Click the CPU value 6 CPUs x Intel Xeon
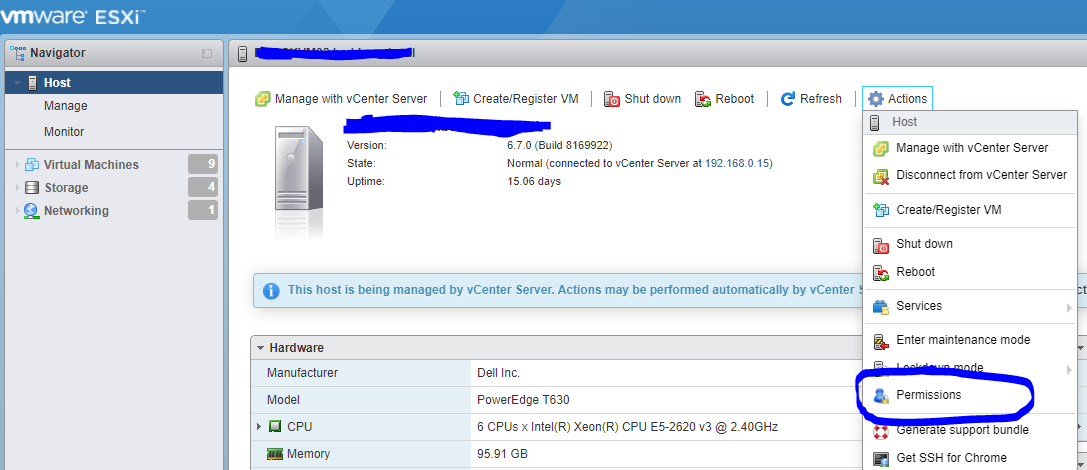This screenshot has width=1087, height=470. coord(628,427)
